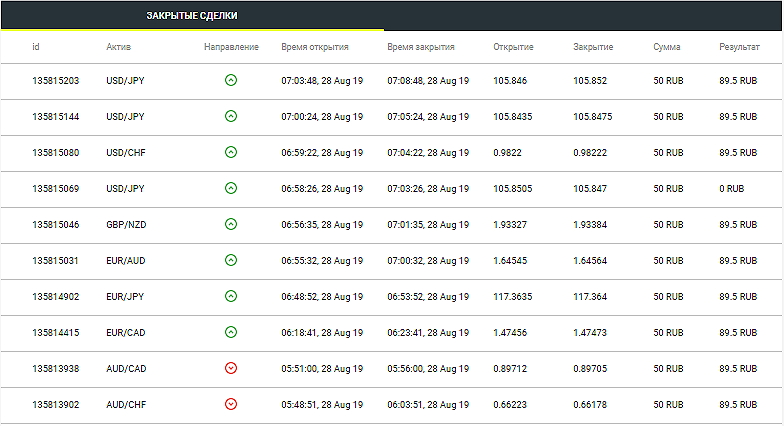Click closing price 1.47473
The image size is (784, 426).
click(590, 332)
